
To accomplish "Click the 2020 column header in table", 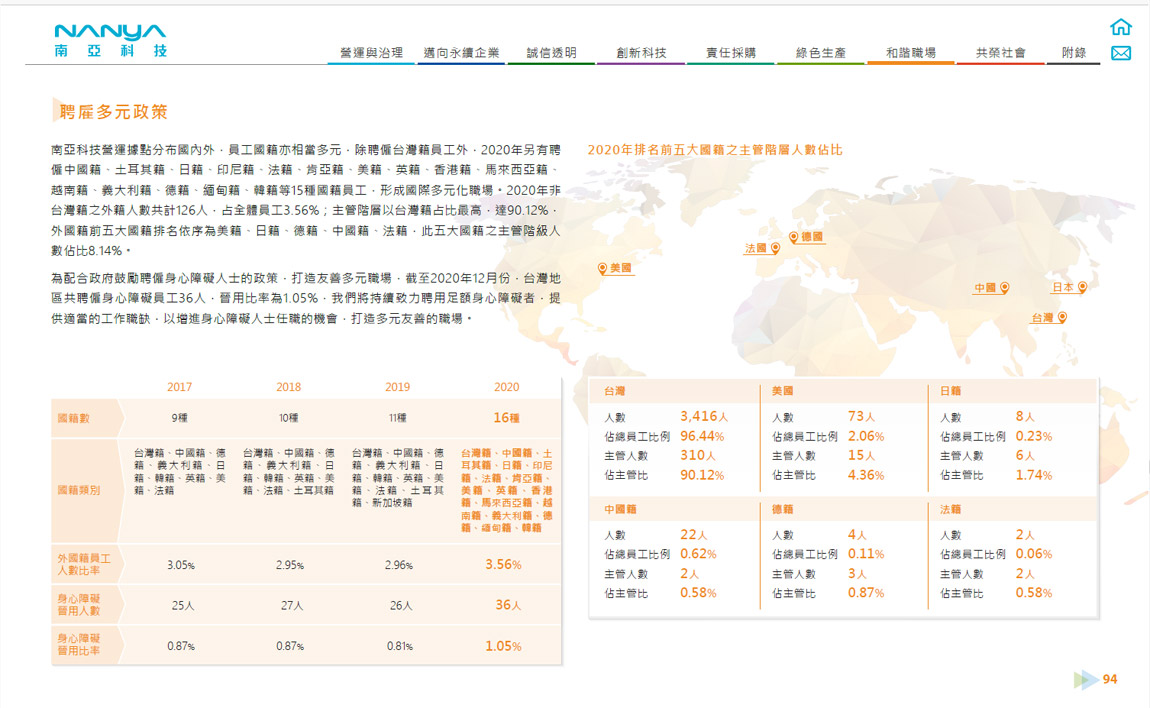I will click(x=507, y=387).
